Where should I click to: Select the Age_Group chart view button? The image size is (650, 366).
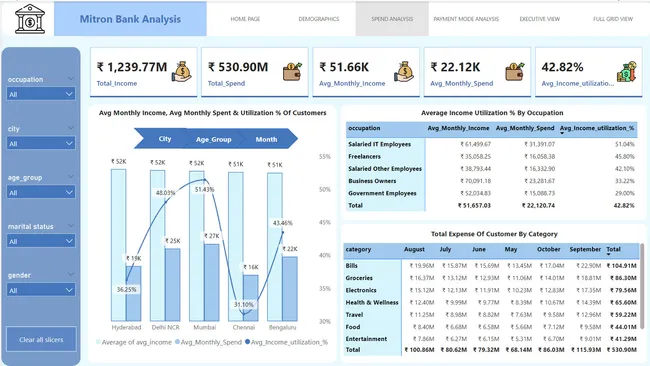point(214,139)
